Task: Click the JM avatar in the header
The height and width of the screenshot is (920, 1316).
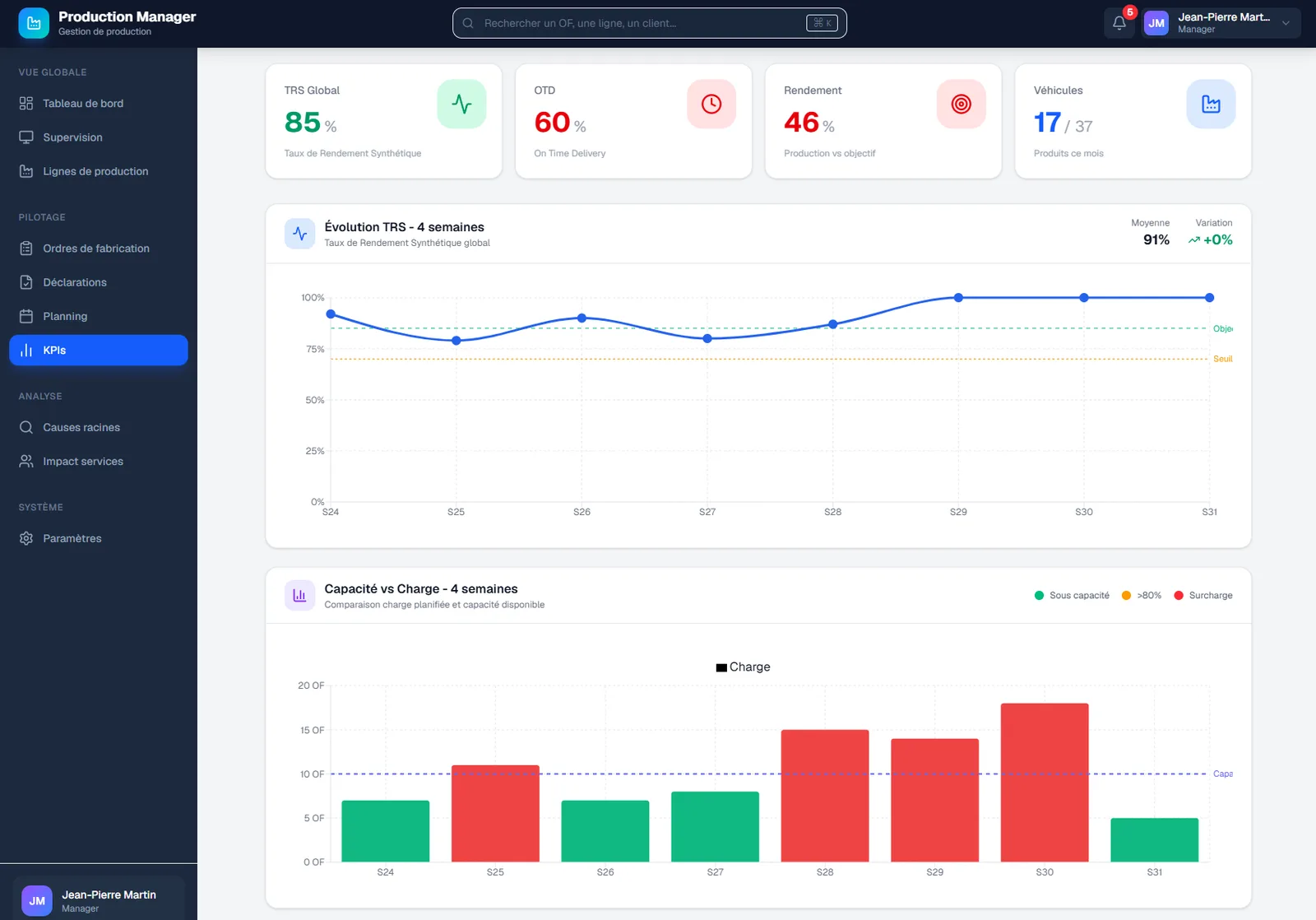Action: click(x=1156, y=23)
